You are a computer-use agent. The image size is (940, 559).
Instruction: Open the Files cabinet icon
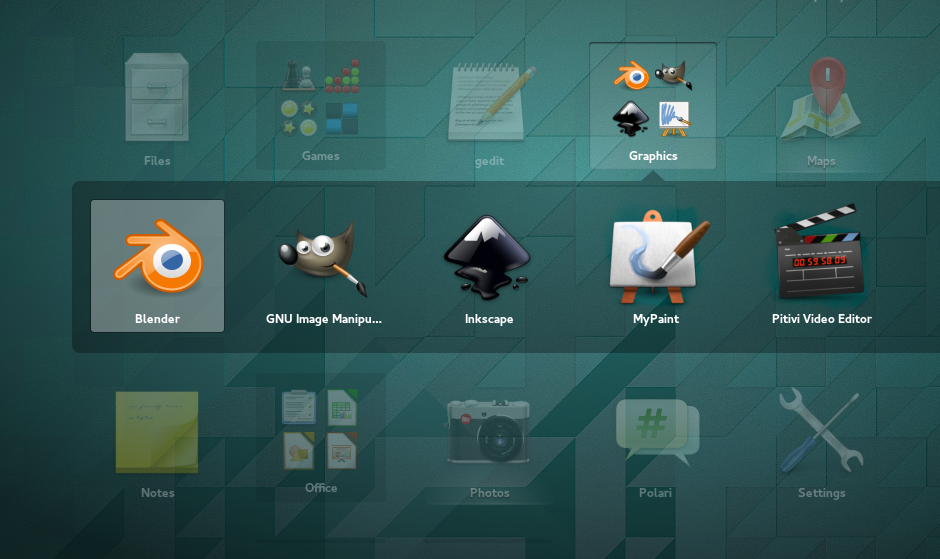(x=157, y=98)
